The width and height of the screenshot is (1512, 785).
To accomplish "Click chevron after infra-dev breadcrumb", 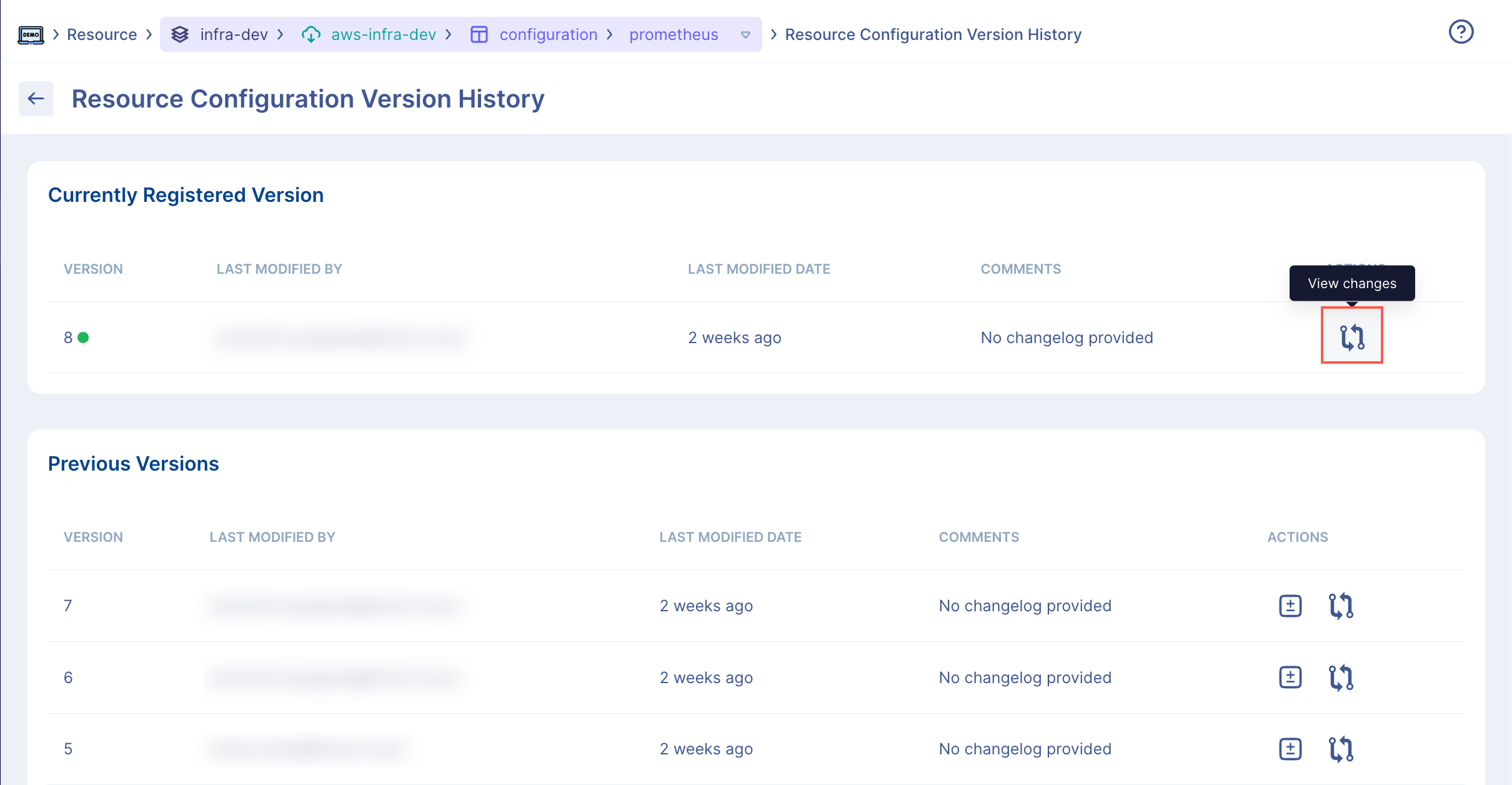I will click(281, 35).
